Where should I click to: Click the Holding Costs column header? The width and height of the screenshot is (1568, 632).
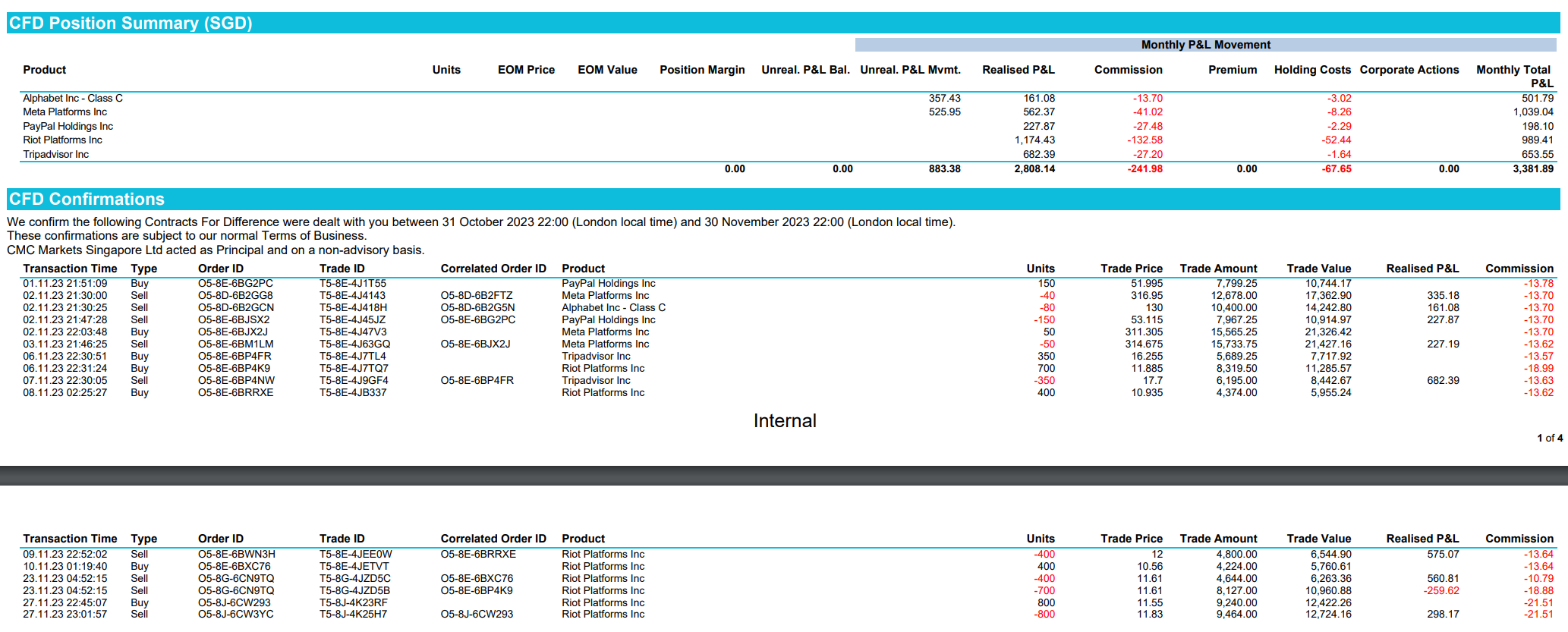(1312, 70)
